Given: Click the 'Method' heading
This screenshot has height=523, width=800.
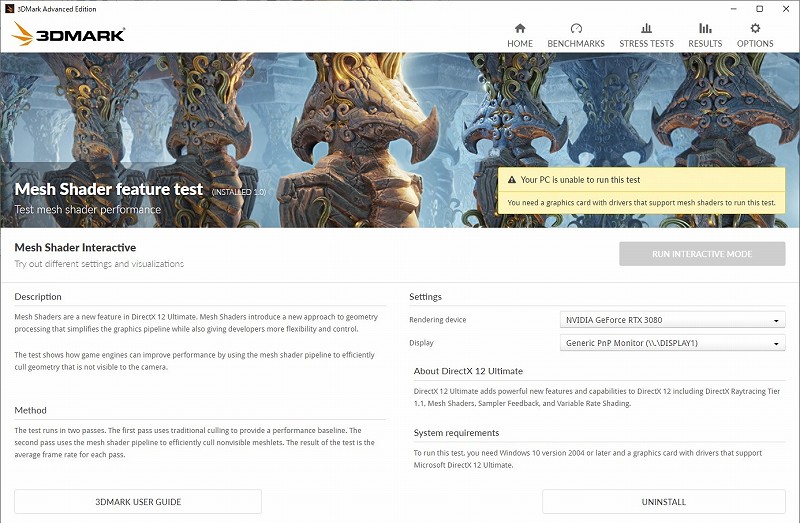Looking at the screenshot, I should (30, 410).
